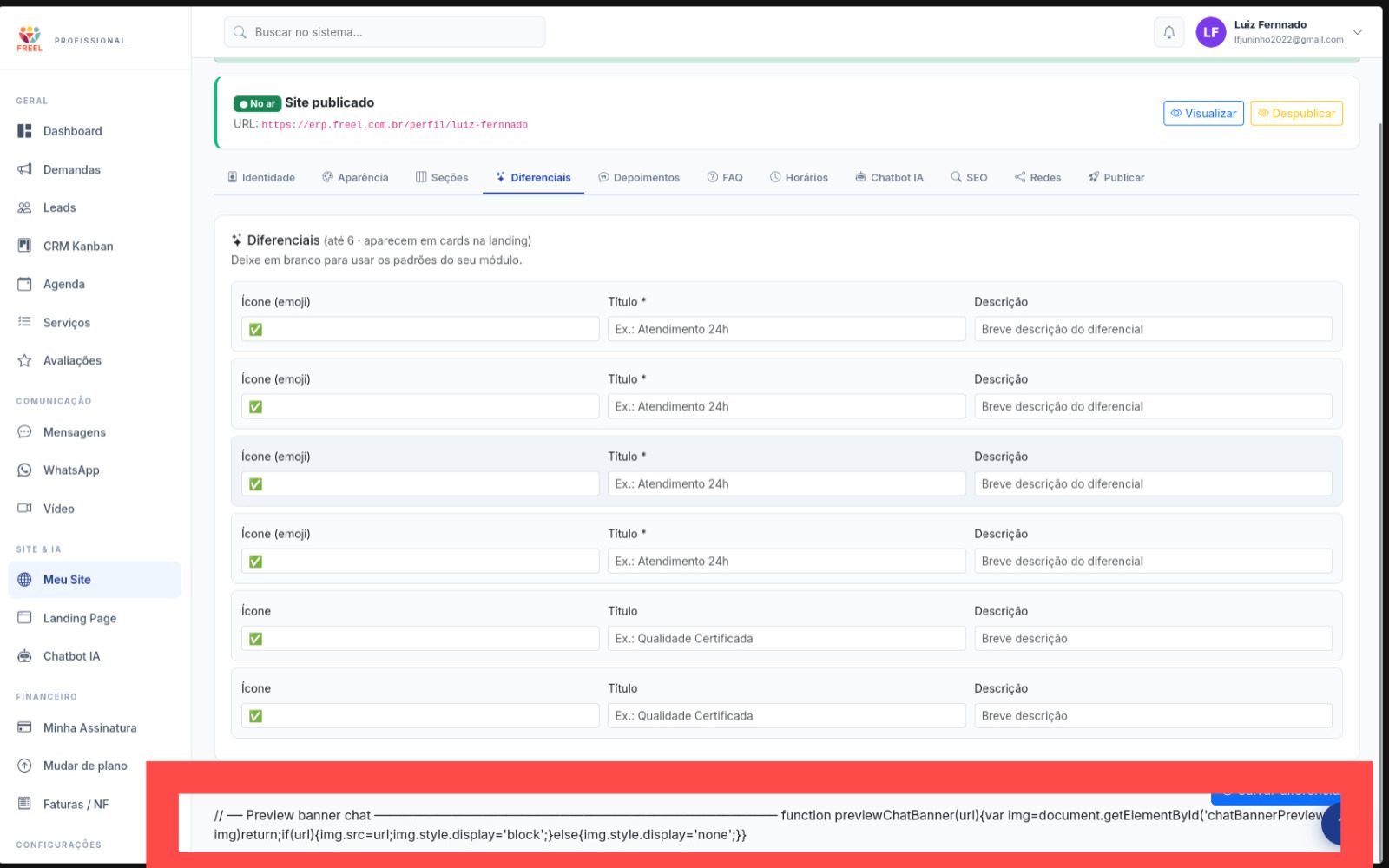Click third row Título field
Screen dimensions: 1389x868
pos(787,483)
